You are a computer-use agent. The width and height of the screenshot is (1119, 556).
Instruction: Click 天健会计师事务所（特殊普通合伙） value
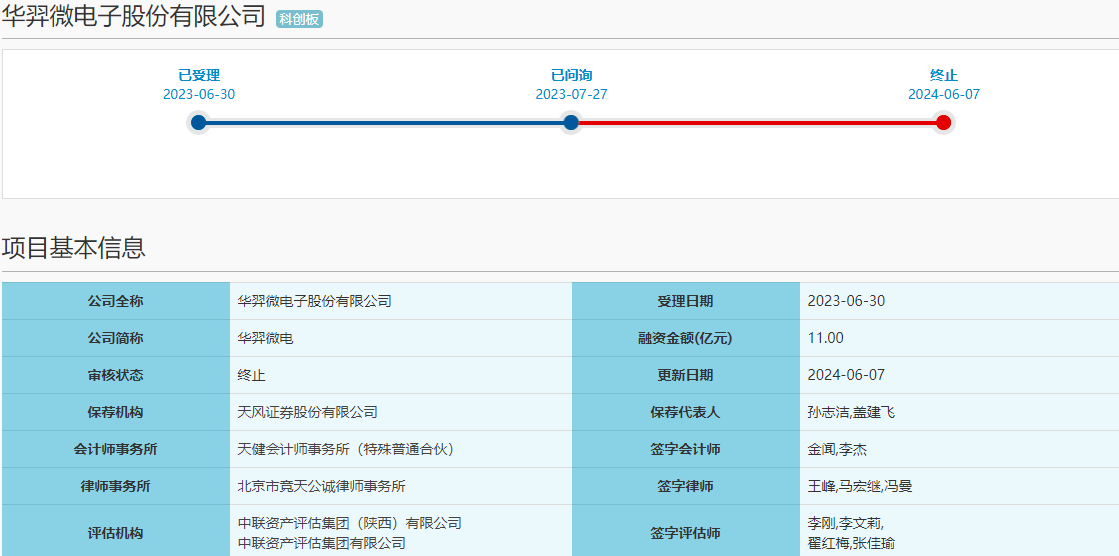(346, 450)
